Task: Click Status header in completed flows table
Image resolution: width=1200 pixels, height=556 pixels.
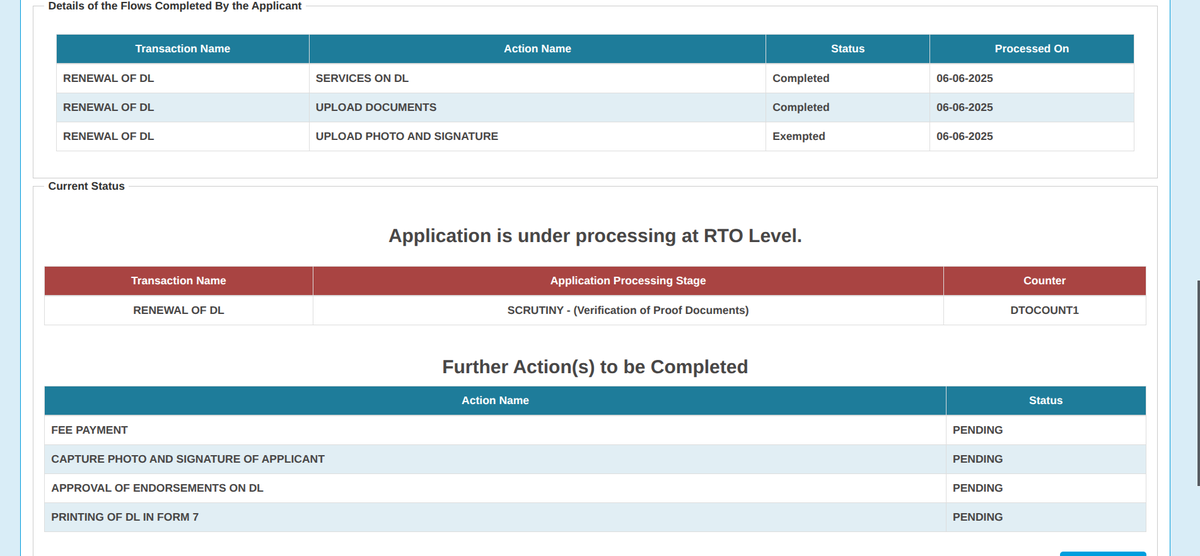Action: point(847,48)
